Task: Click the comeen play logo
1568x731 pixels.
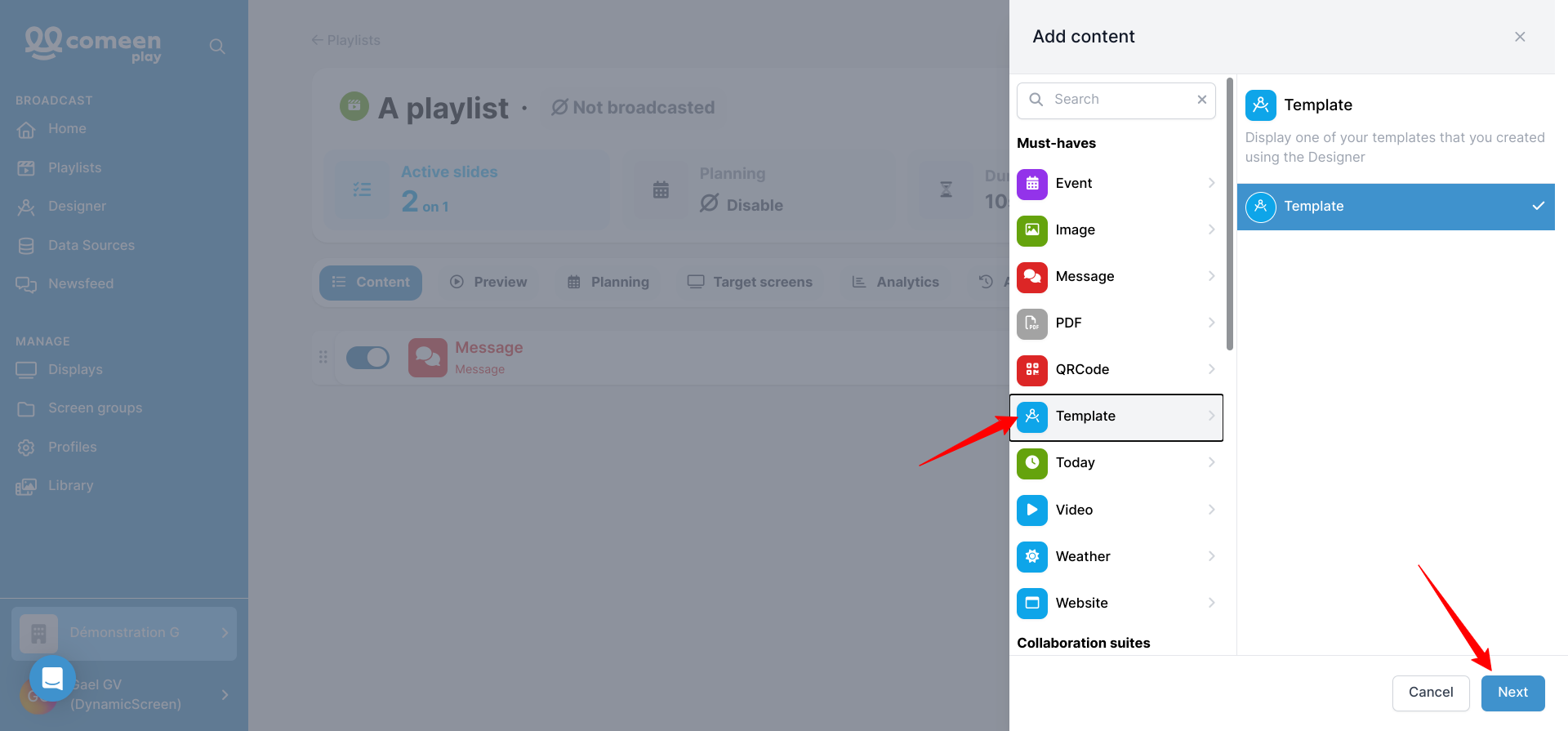Action: point(93,45)
